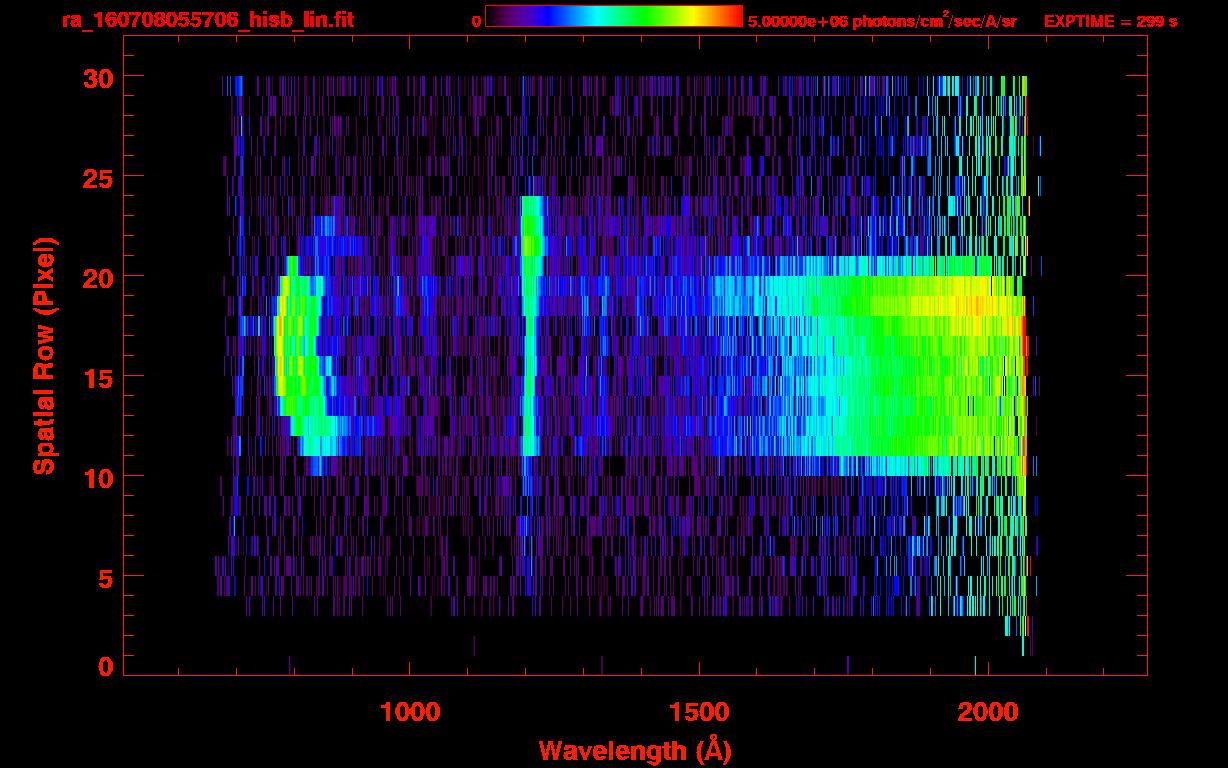Click the 2000 wavelength tick label
1228x768 pixels.
988,712
